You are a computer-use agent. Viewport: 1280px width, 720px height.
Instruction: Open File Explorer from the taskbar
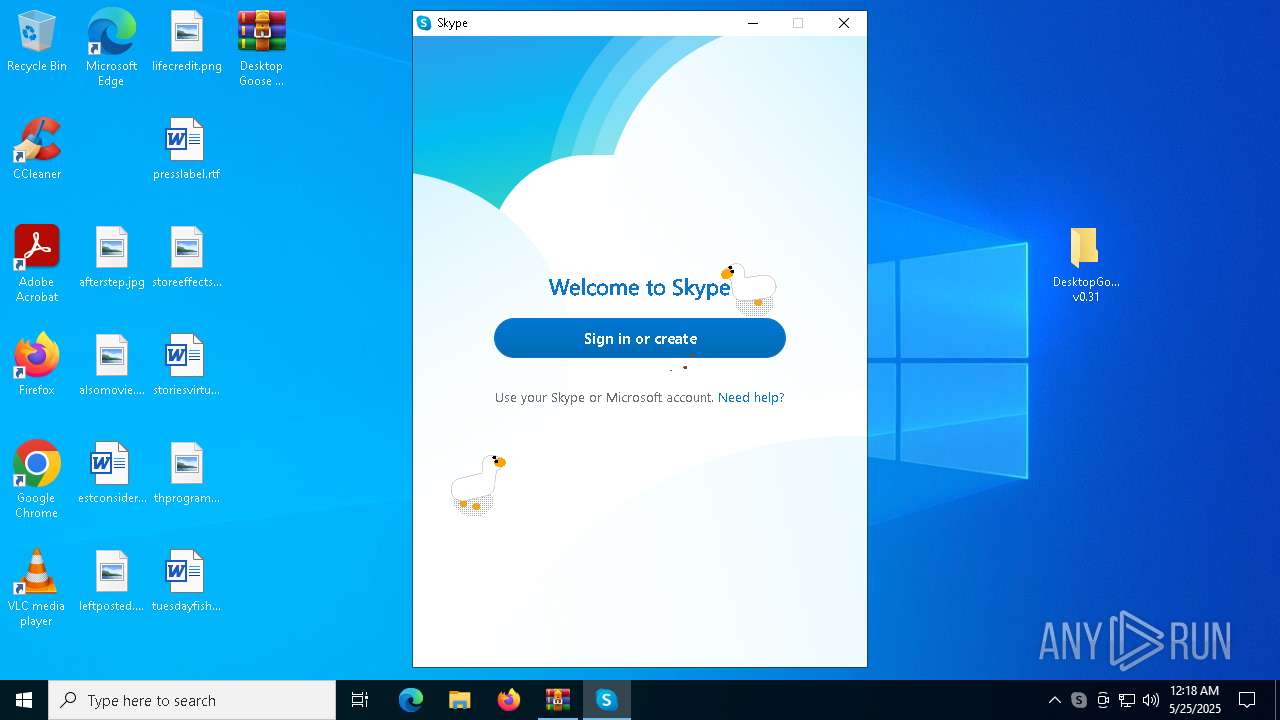tap(460, 700)
